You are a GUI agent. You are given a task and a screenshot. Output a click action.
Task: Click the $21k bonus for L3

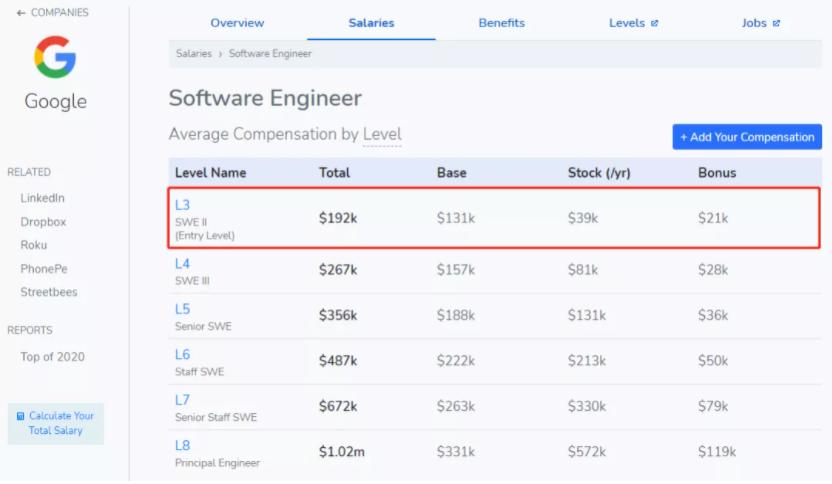[713, 218]
